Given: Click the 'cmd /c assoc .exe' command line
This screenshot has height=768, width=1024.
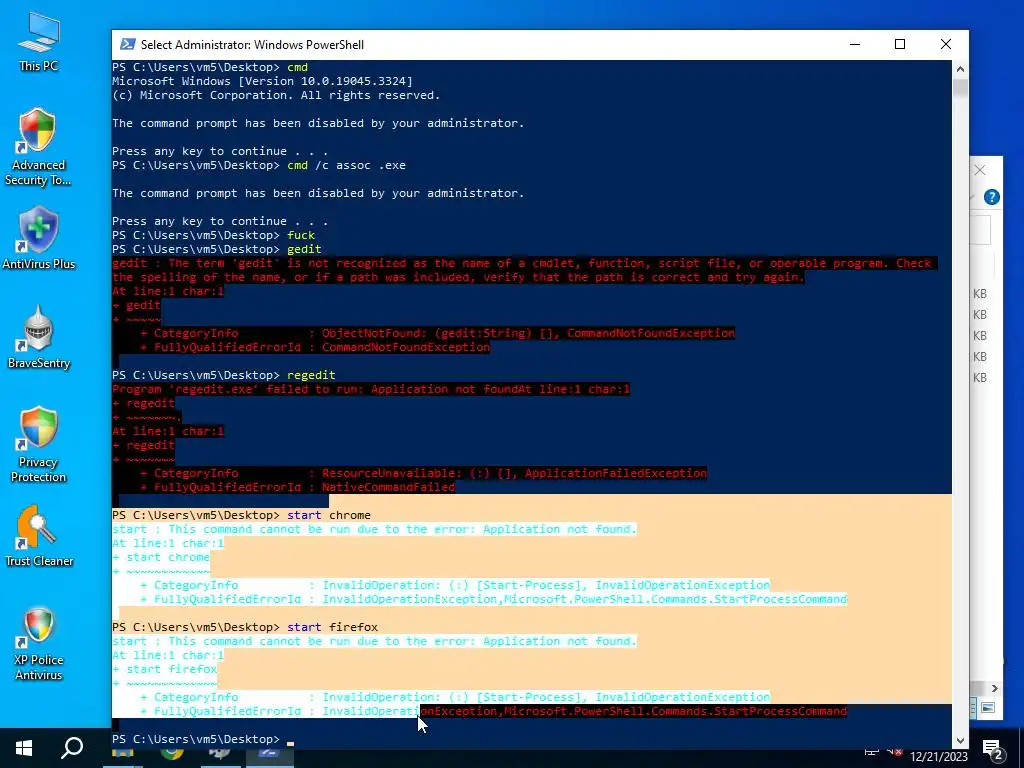Looking at the screenshot, I should [x=259, y=165].
